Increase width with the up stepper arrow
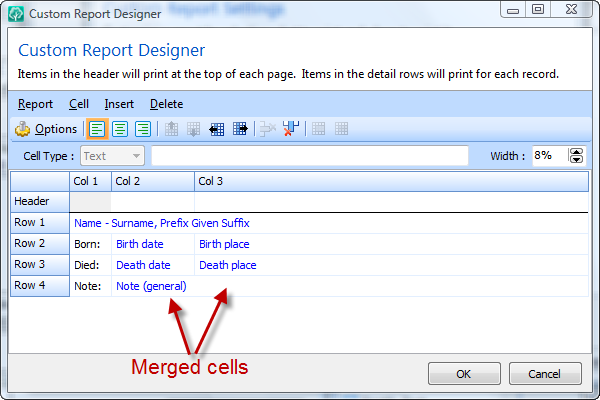The width and height of the screenshot is (600, 400). [576, 152]
